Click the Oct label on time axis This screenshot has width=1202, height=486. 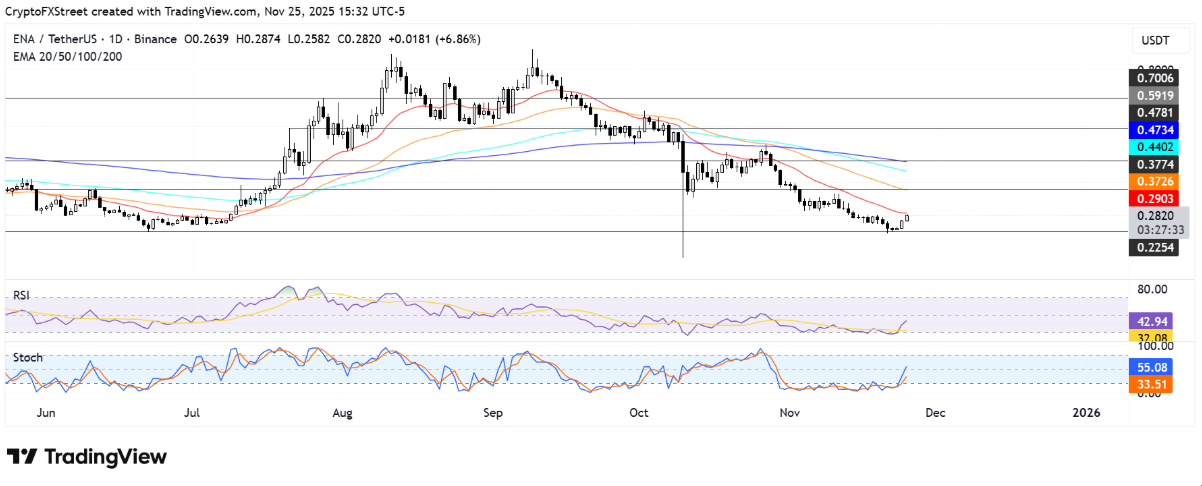pyautogui.click(x=640, y=412)
